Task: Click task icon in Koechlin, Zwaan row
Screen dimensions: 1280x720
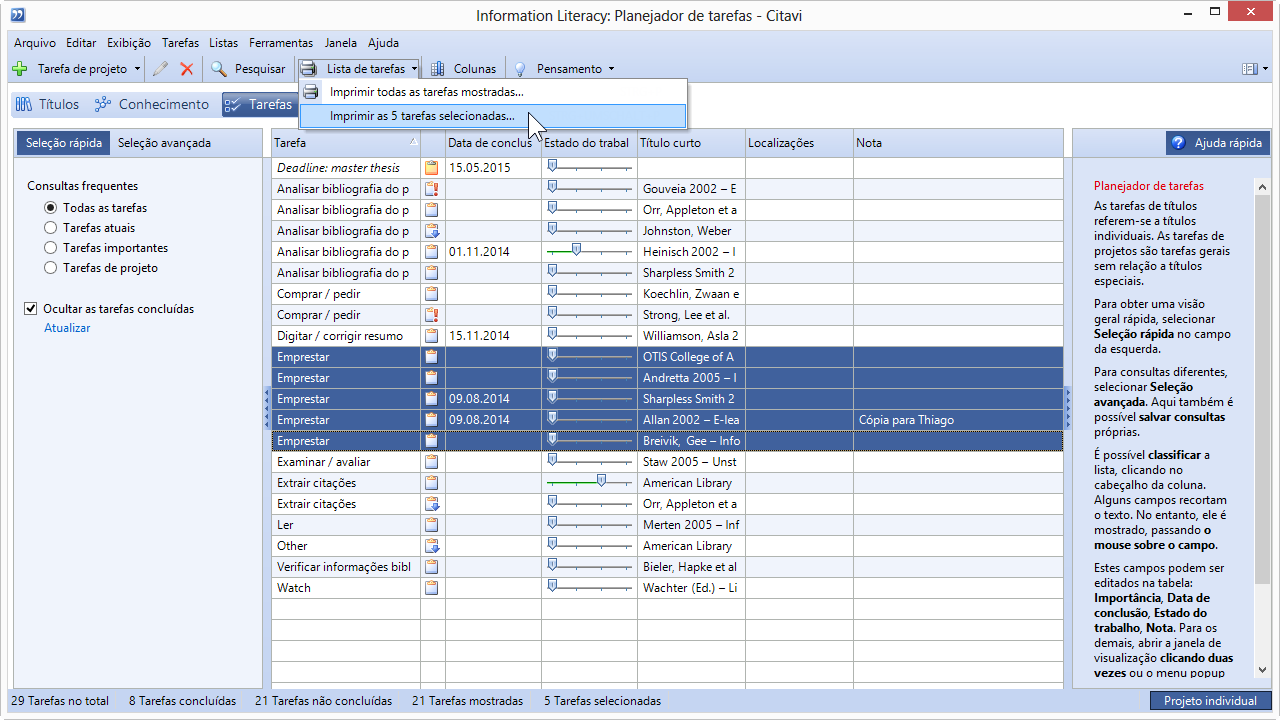Action: [x=432, y=294]
